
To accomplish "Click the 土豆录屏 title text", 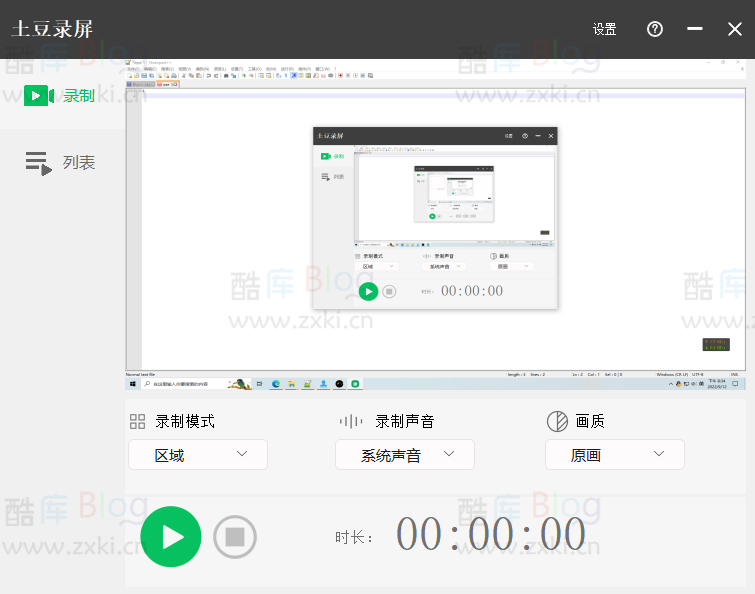I will [52, 29].
